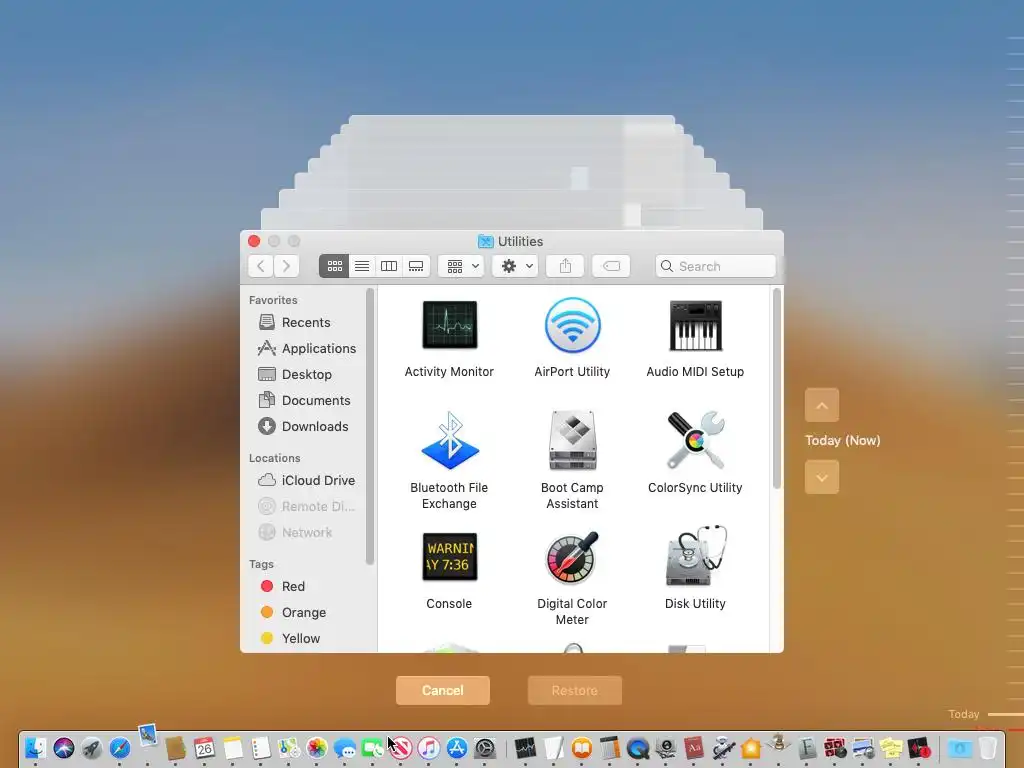Open Siri from the Dock

click(x=64, y=748)
